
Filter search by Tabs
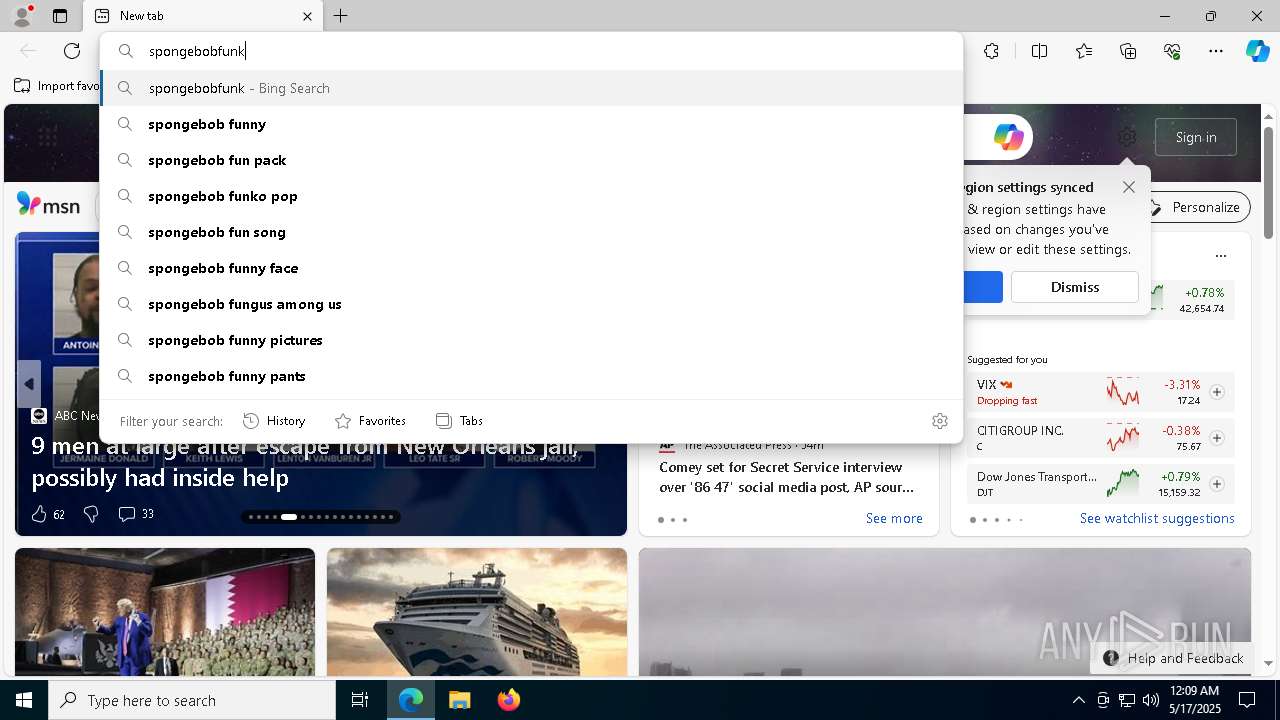click(459, 421)
